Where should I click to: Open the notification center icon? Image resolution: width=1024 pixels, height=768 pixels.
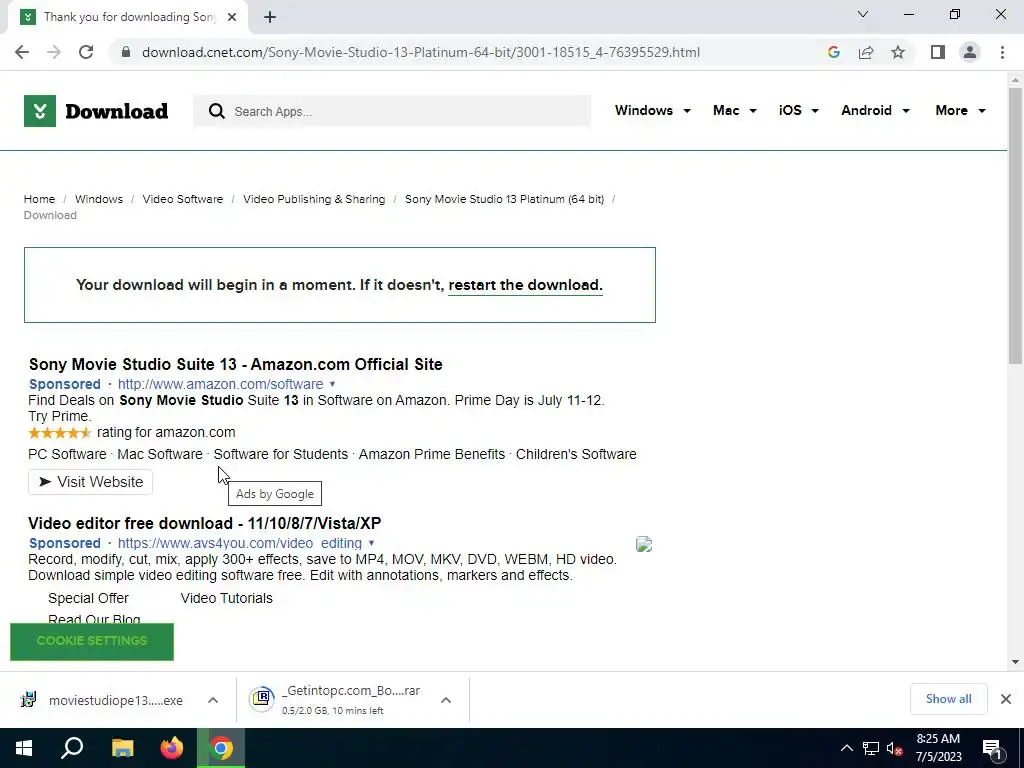(x=992, y=750)
